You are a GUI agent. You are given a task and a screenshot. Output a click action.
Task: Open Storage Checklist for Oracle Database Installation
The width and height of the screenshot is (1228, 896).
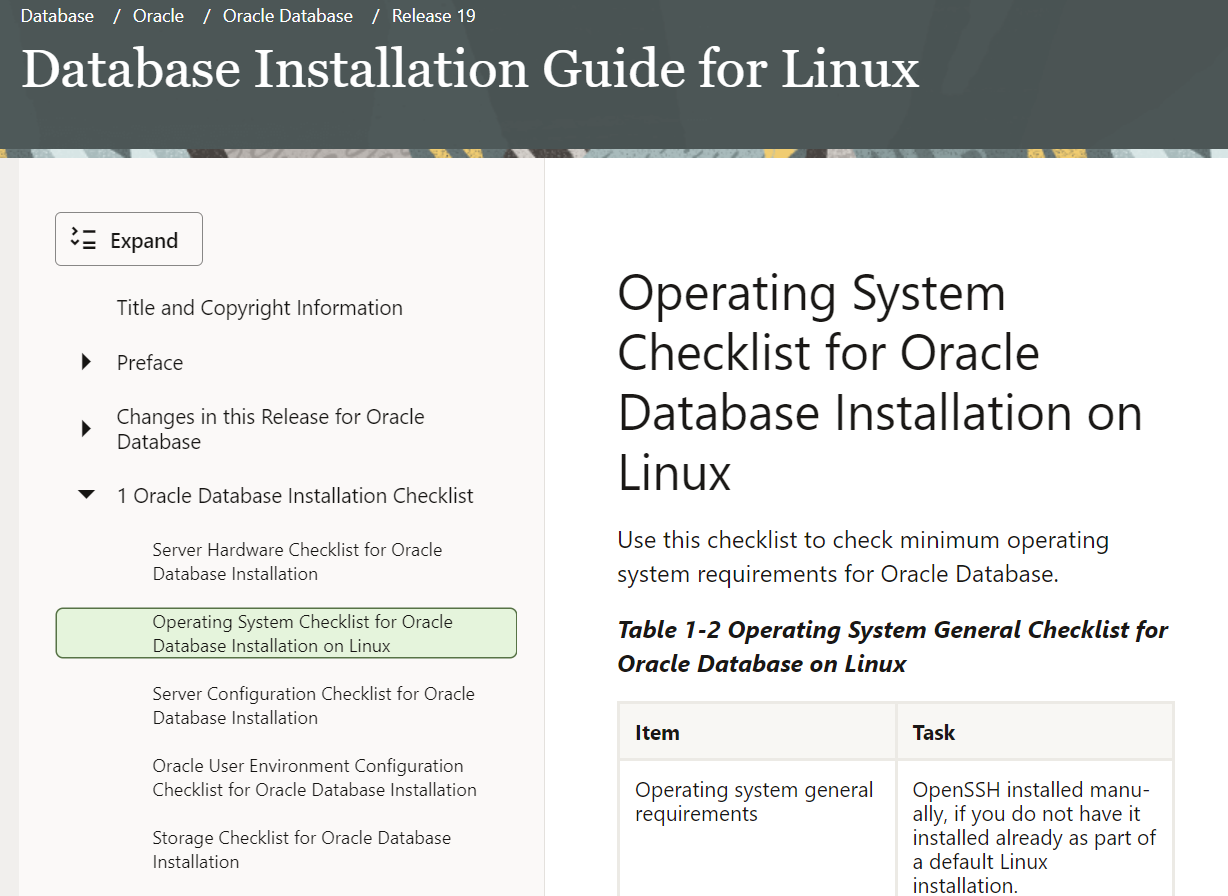tap(301, 849)
